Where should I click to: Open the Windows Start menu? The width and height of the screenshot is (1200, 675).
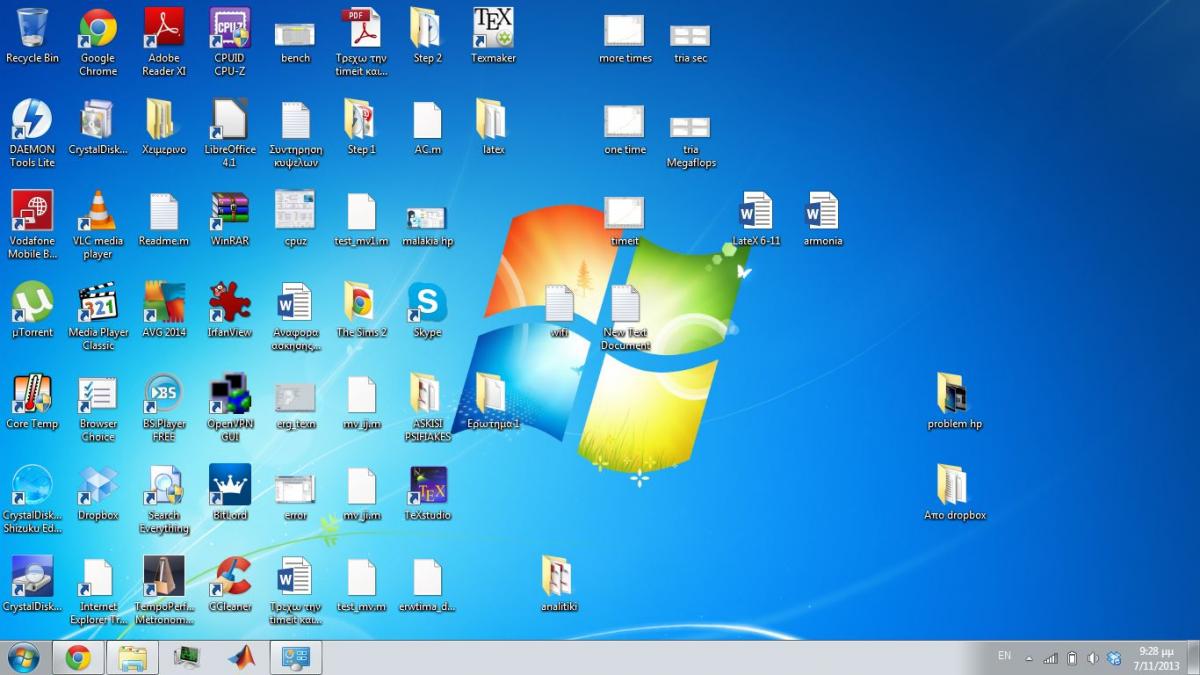(24, 657)
